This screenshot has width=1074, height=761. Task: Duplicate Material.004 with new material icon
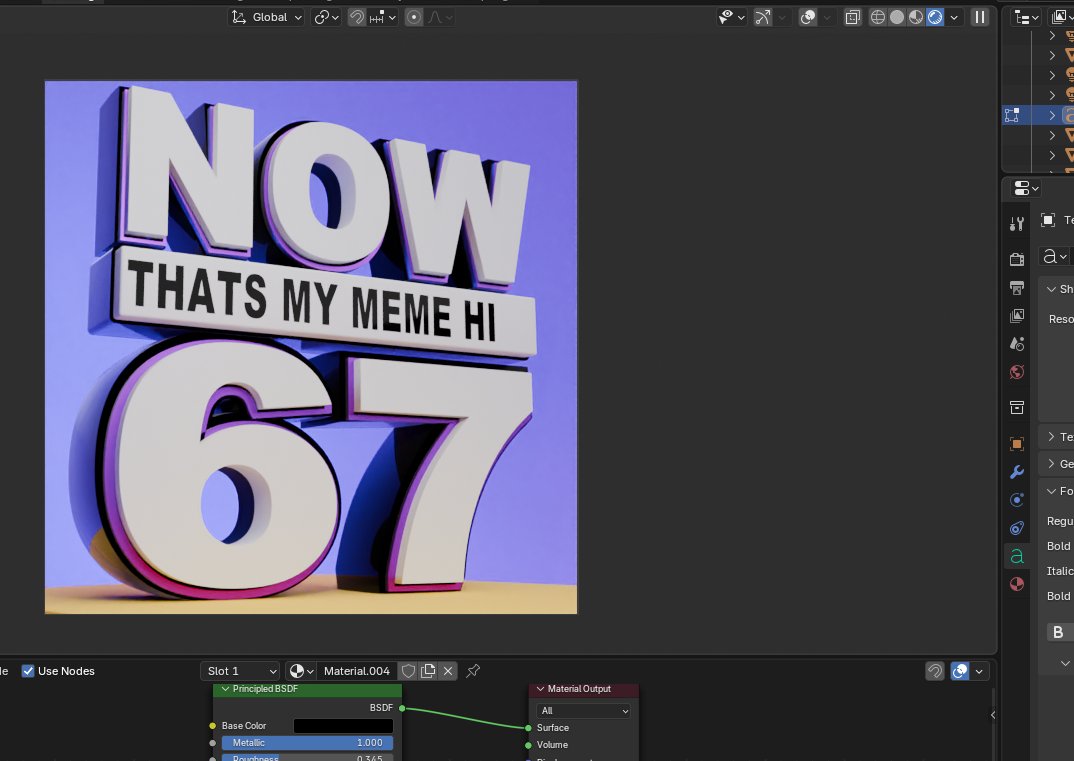(428, 671)
